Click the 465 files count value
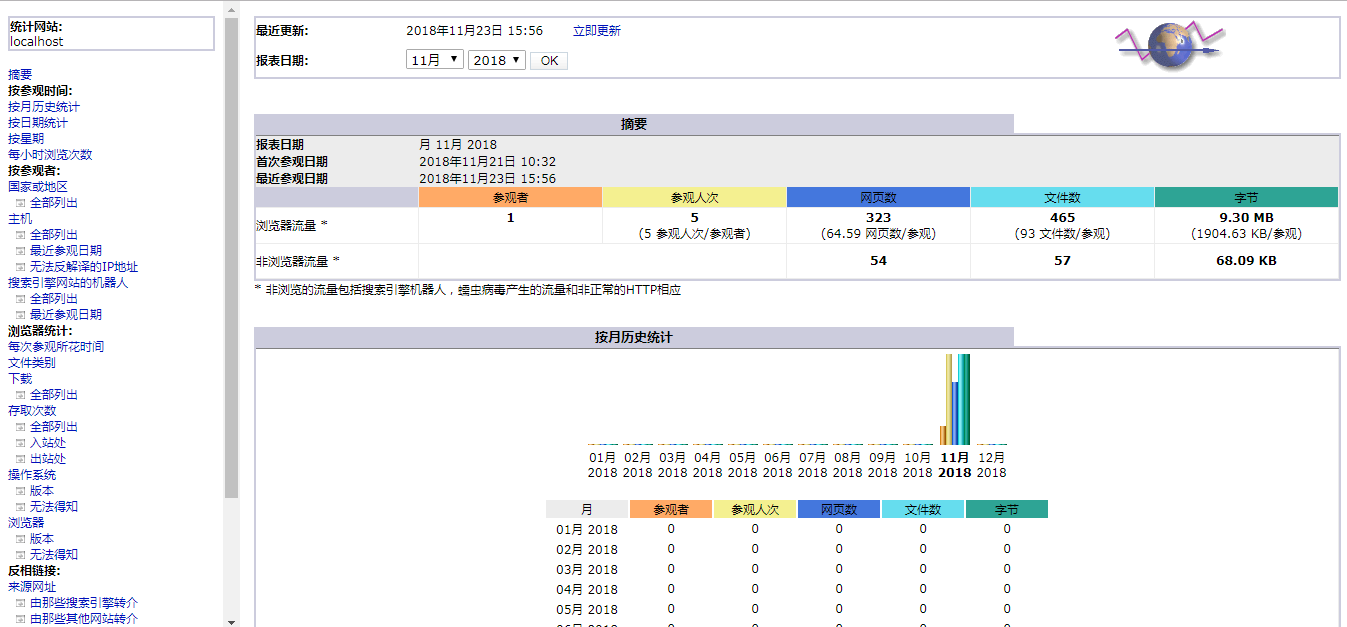 coord(1062,217)
